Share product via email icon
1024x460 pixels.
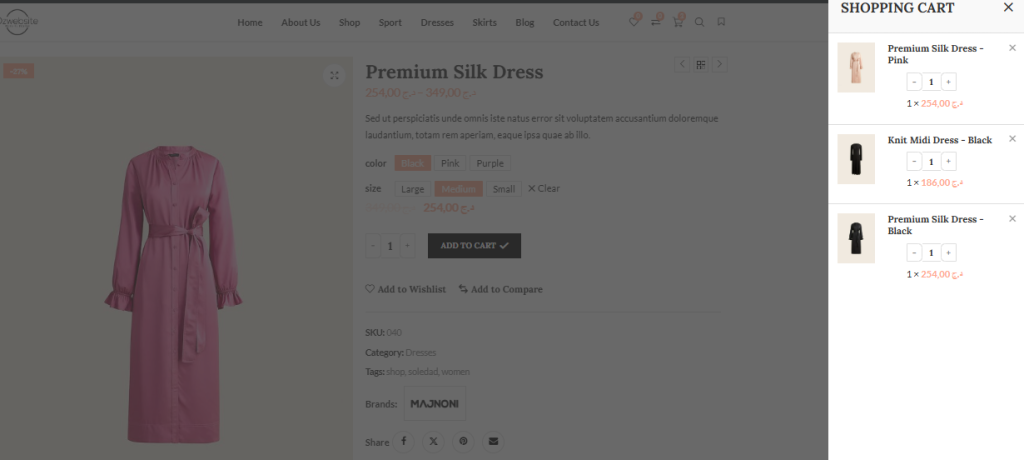493,441
